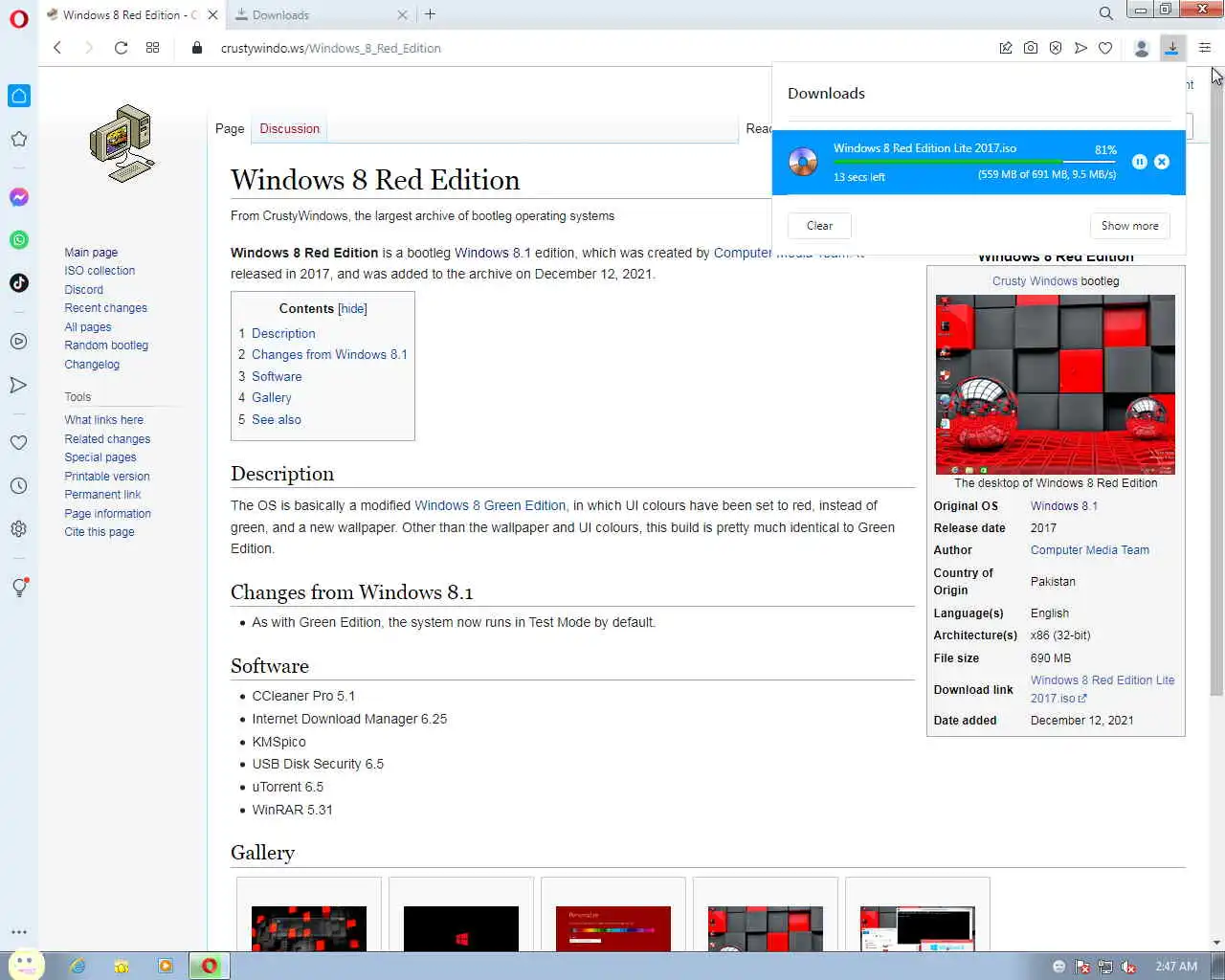Click the lightbulb tips icon in sidebar
Image resolution: width=1225 pixels, height=980 pixels.
click(x=19, y=588)
